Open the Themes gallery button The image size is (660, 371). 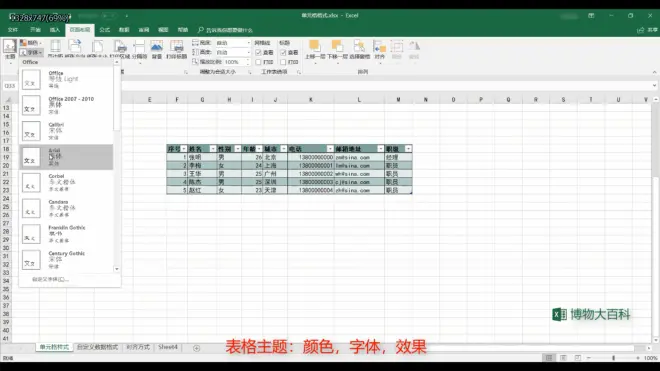point(10,50)
